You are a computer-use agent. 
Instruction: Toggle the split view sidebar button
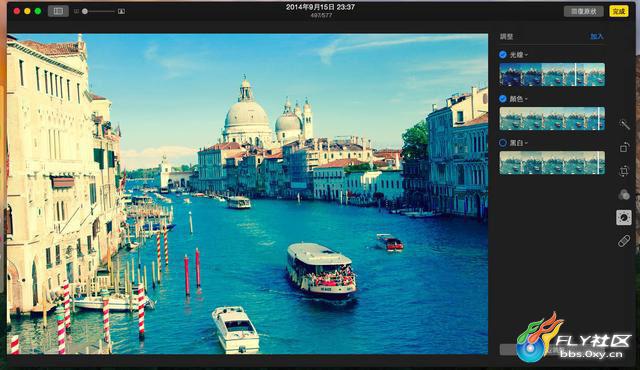point(58,11)
